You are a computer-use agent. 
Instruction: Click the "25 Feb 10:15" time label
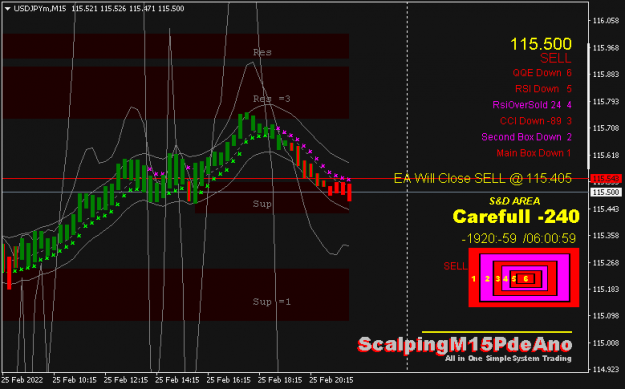[74, 380]
